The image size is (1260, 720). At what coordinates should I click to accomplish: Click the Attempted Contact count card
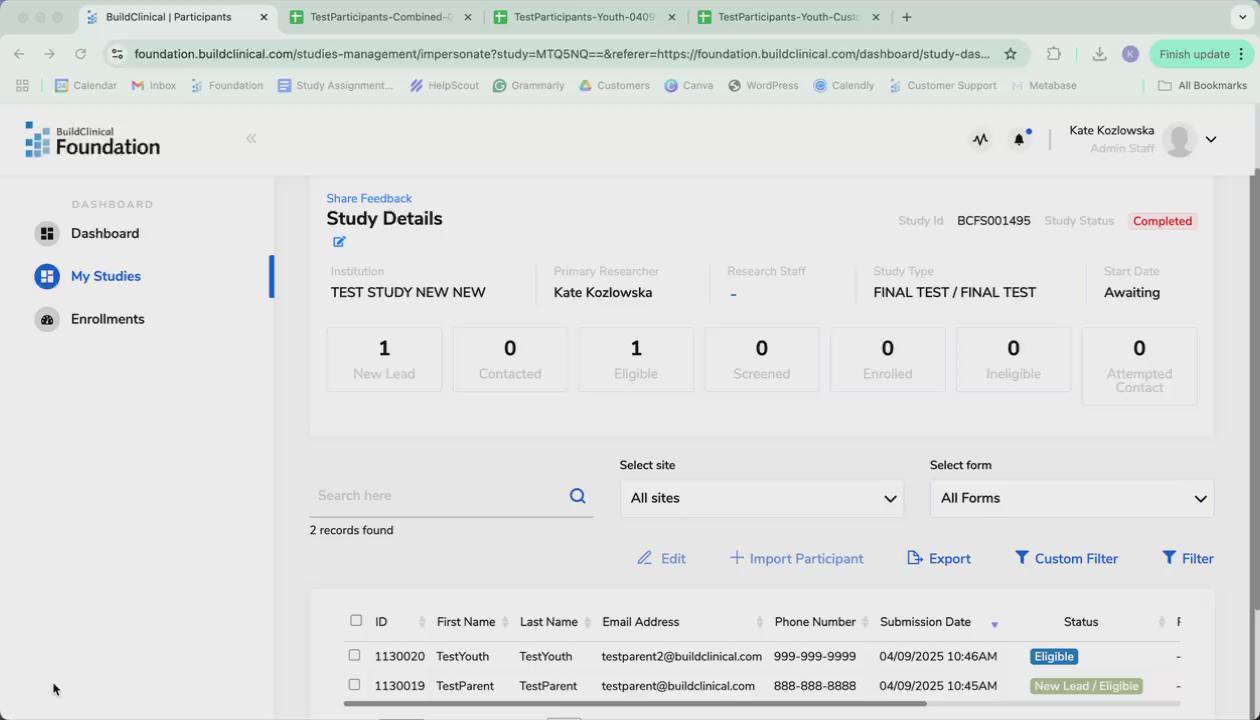[x=1139, y=366]
